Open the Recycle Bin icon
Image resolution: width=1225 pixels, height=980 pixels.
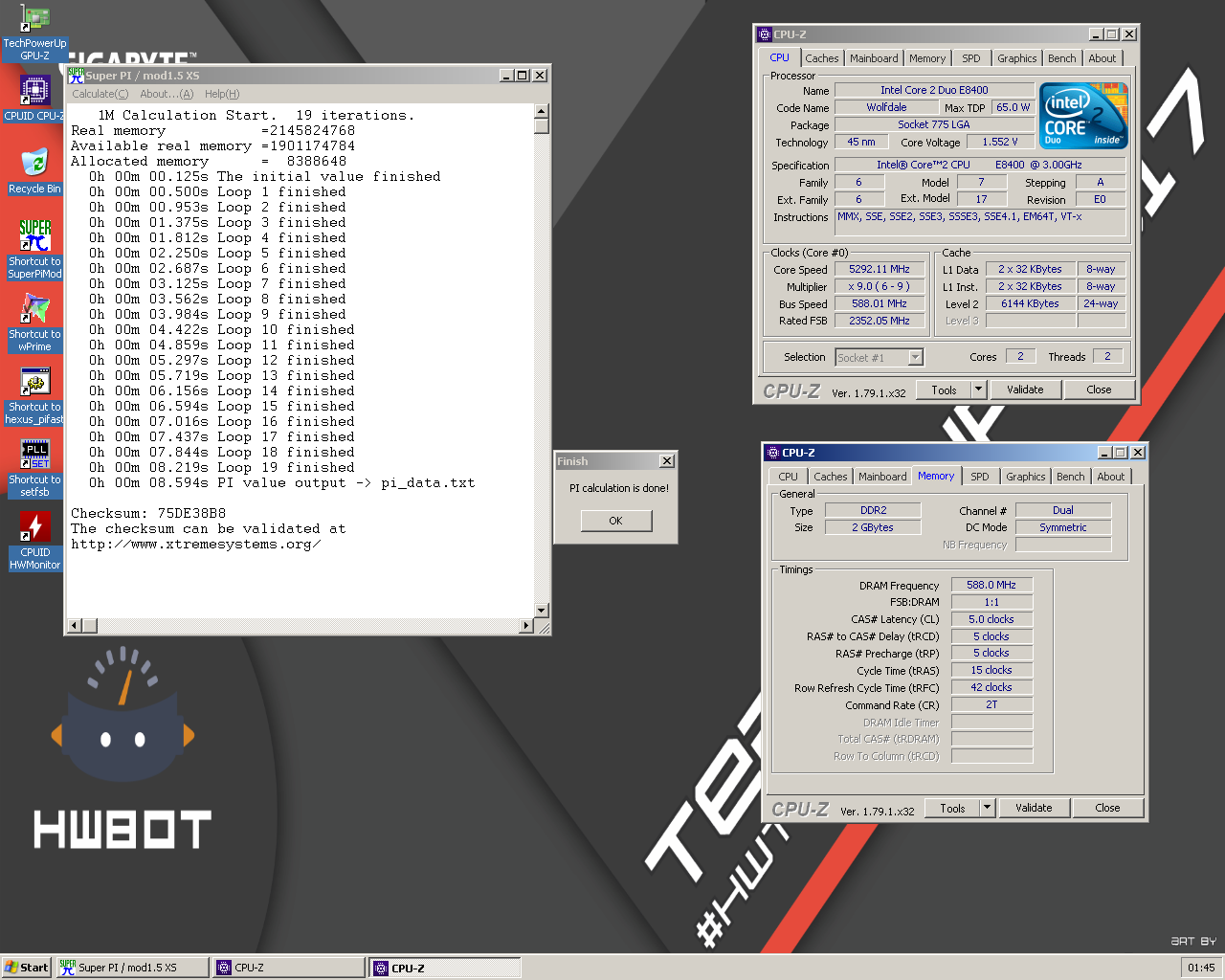tap(34, 171)
